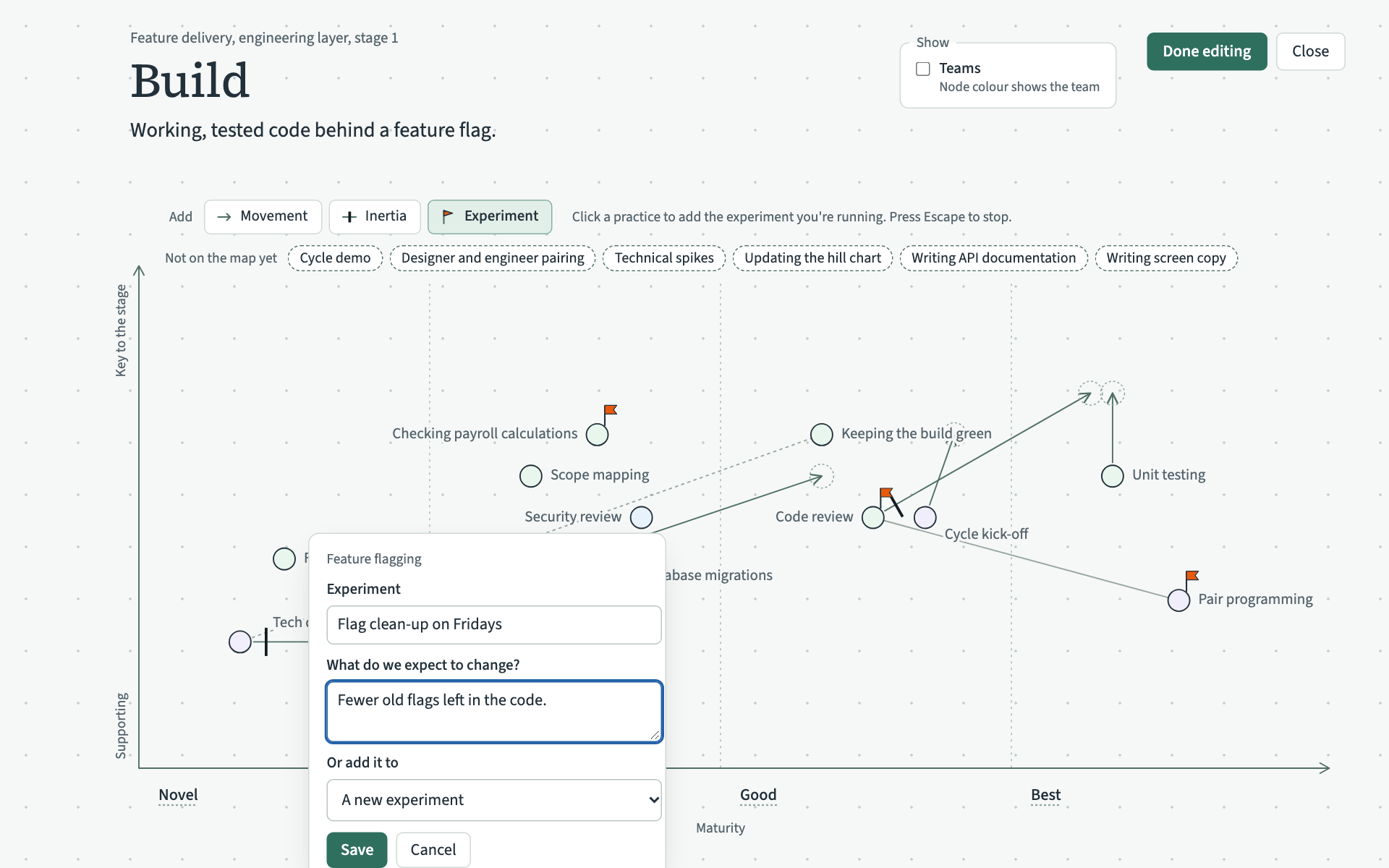The width and height of the screenshot is (1389, 868).
Task: Click Designer and engineer pairing chip
Action: [493, 258]
